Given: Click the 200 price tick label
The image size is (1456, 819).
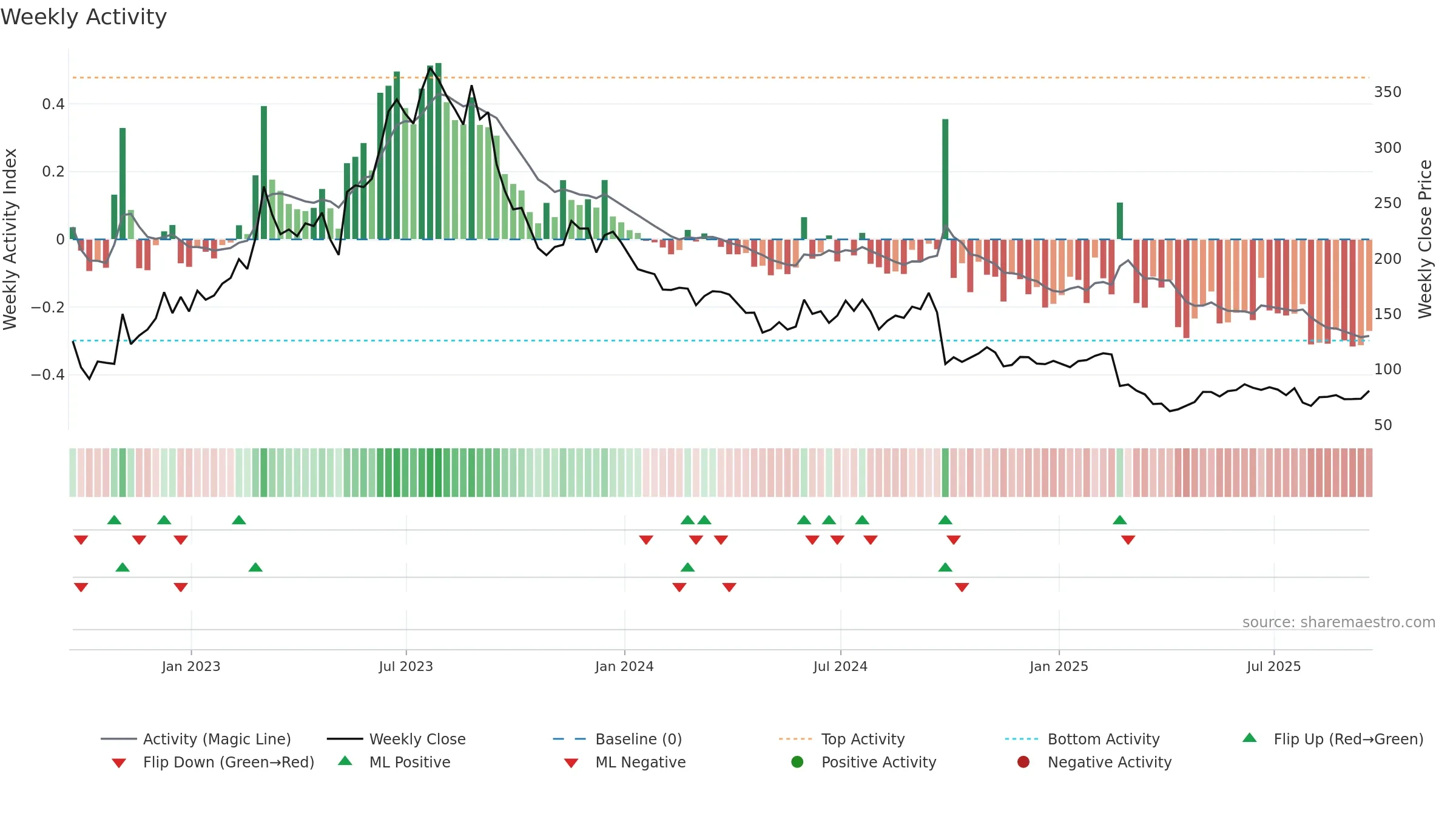Looking at the screenshot, I should (1387, 259).
